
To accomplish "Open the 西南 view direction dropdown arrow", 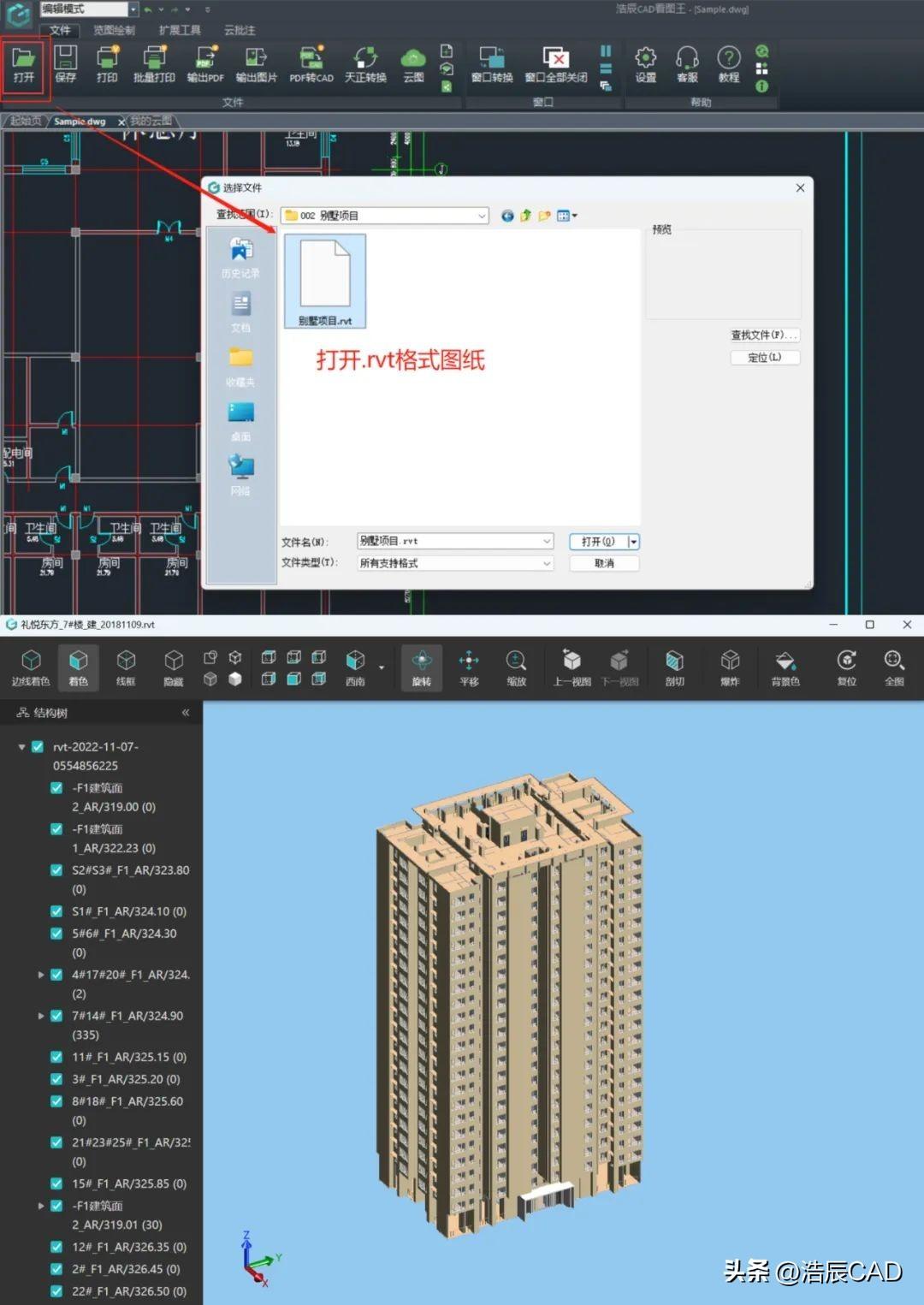I will click(382, 667).
